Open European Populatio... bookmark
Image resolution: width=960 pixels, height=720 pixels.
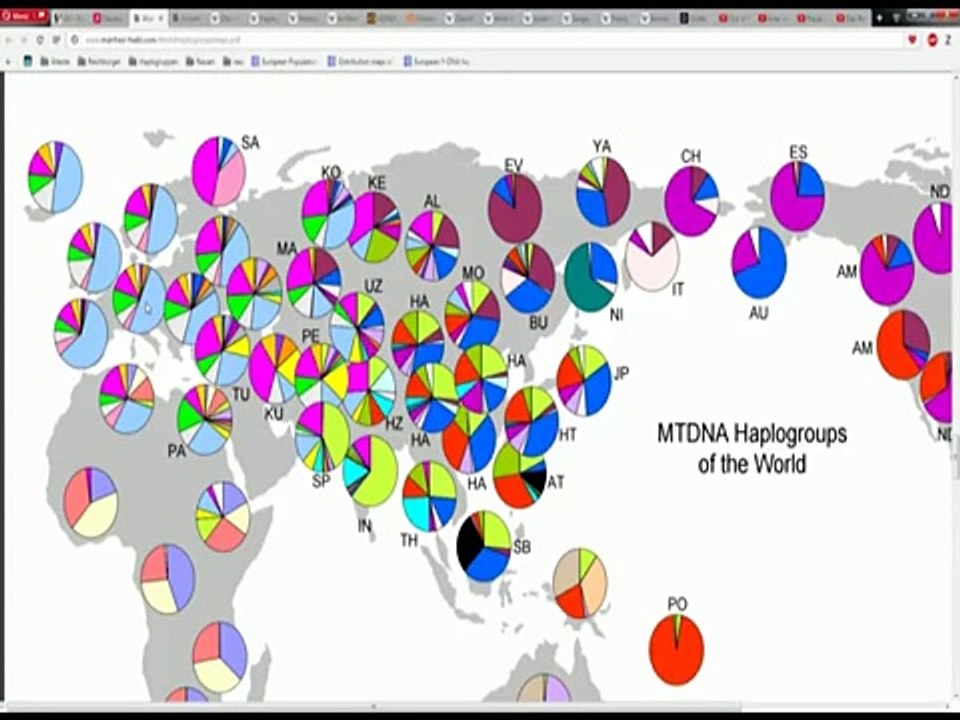tap(286, 61)
